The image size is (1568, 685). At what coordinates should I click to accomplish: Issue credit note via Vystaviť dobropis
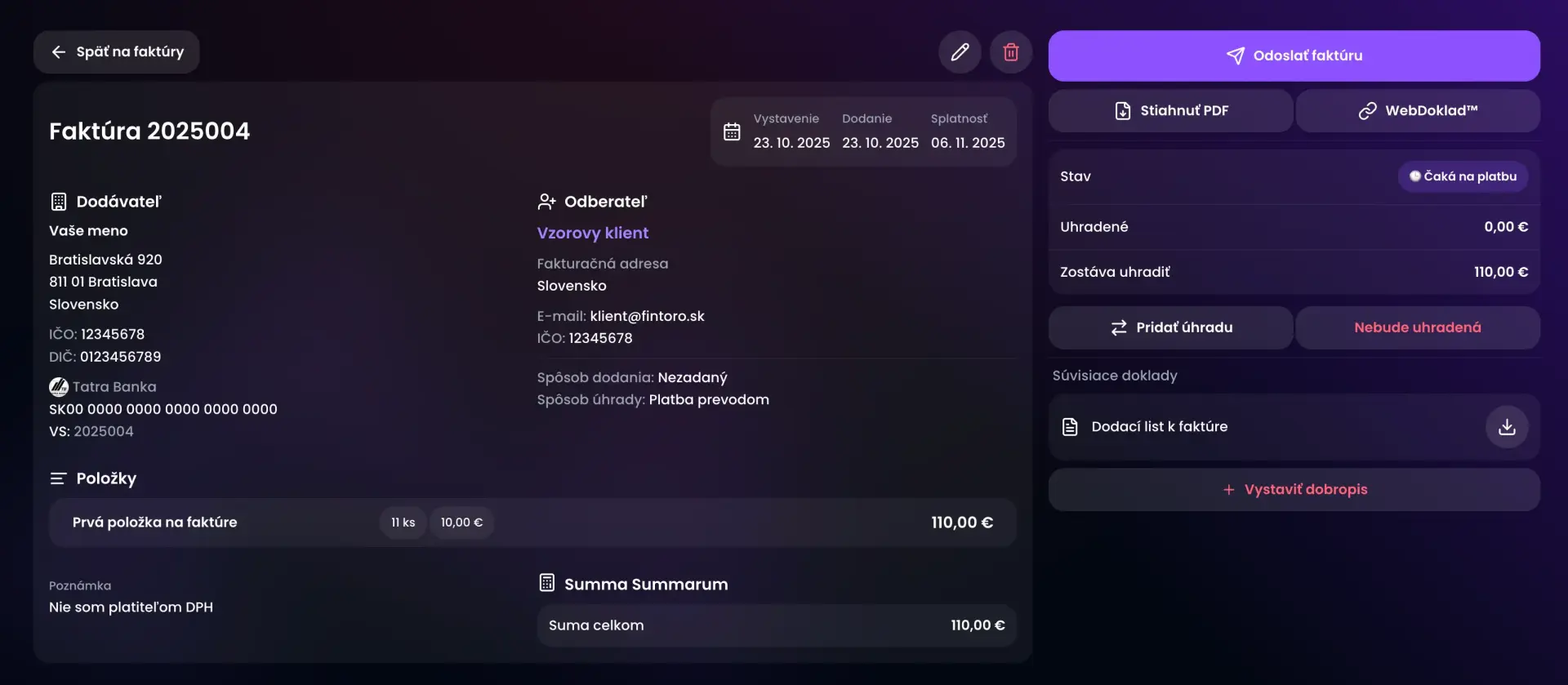pyautogui.click(x=1294, y=490)
